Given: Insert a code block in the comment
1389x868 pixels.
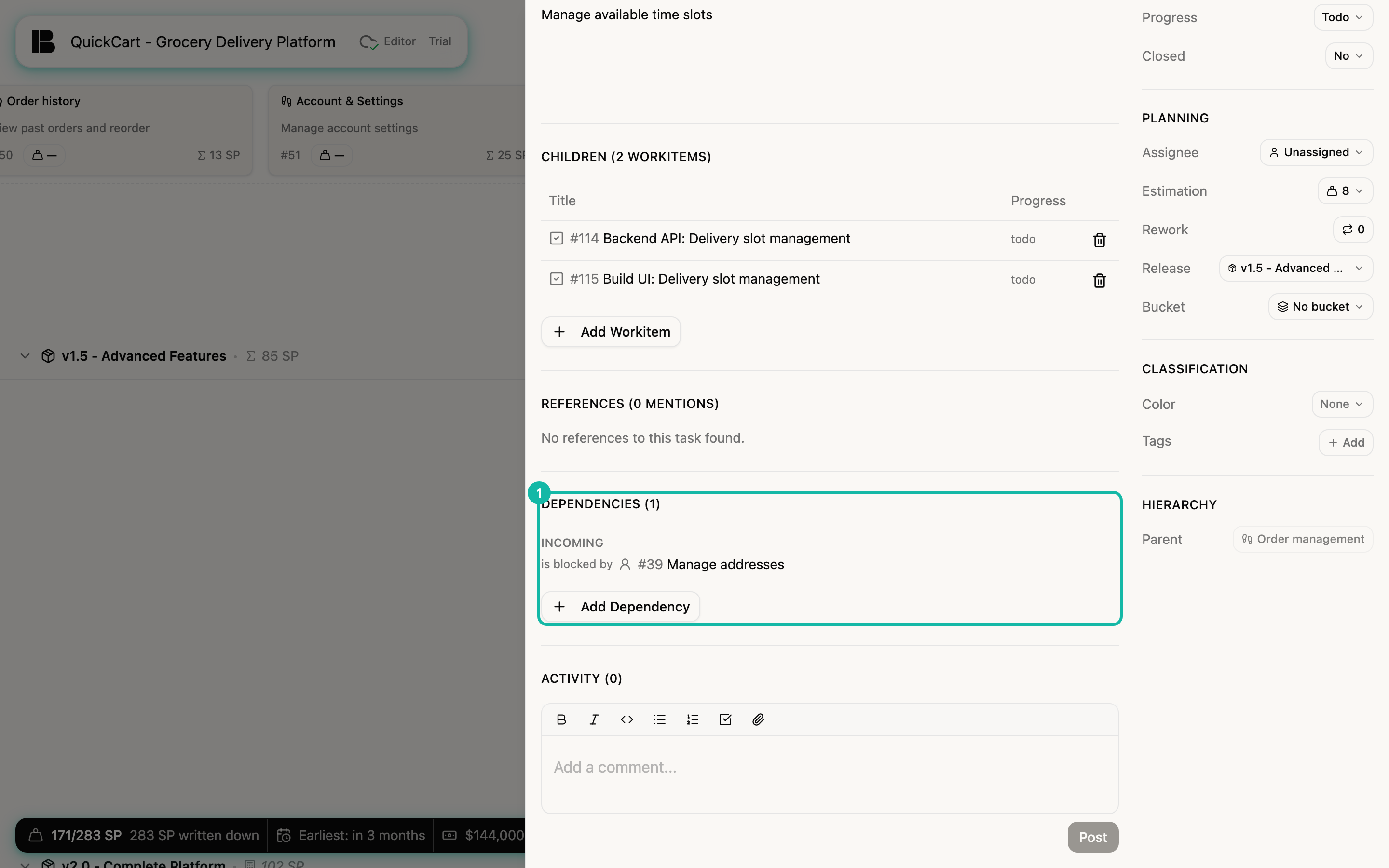Looking at the screenshot, I should 627,719.
